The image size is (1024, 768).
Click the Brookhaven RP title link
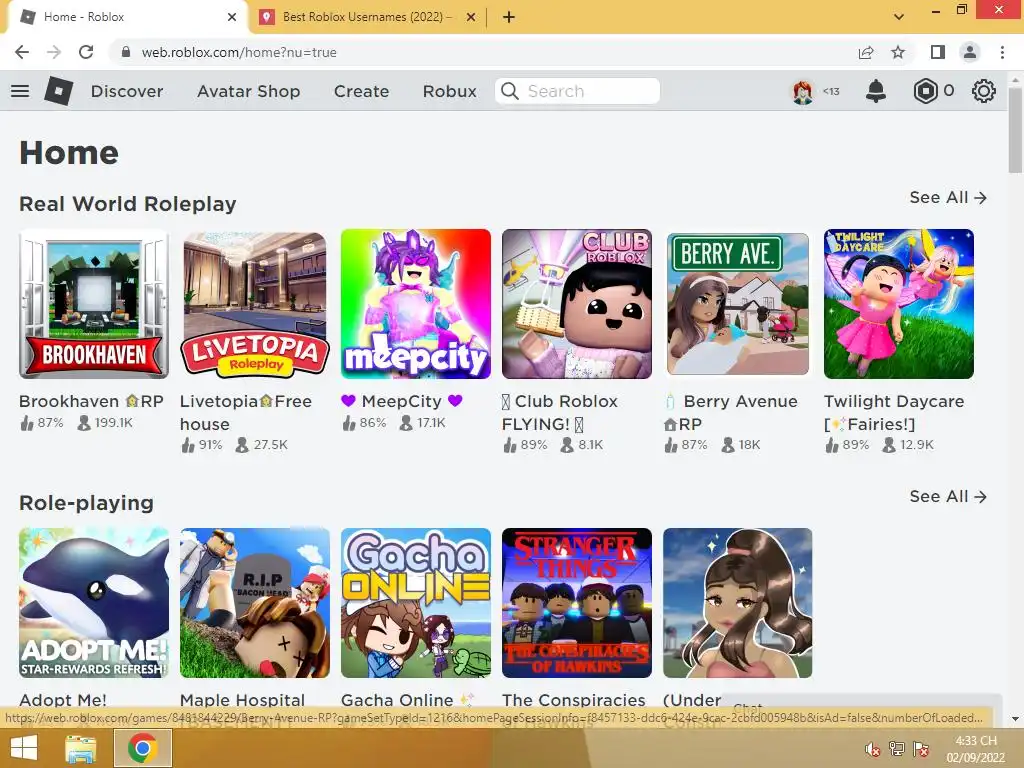pos(91,401)
